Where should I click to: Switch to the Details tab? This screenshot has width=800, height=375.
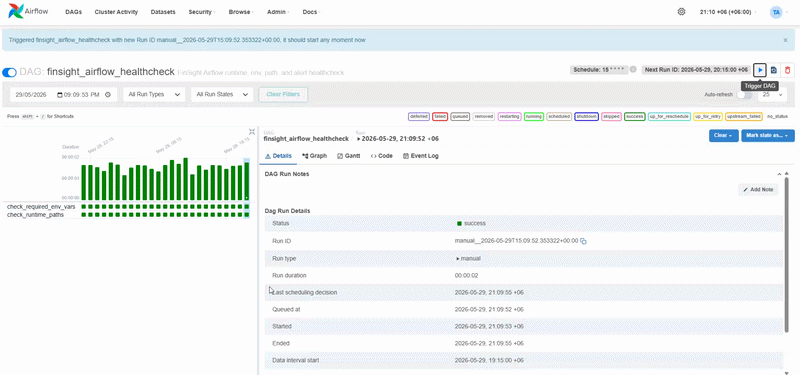(x=278, y=156)
